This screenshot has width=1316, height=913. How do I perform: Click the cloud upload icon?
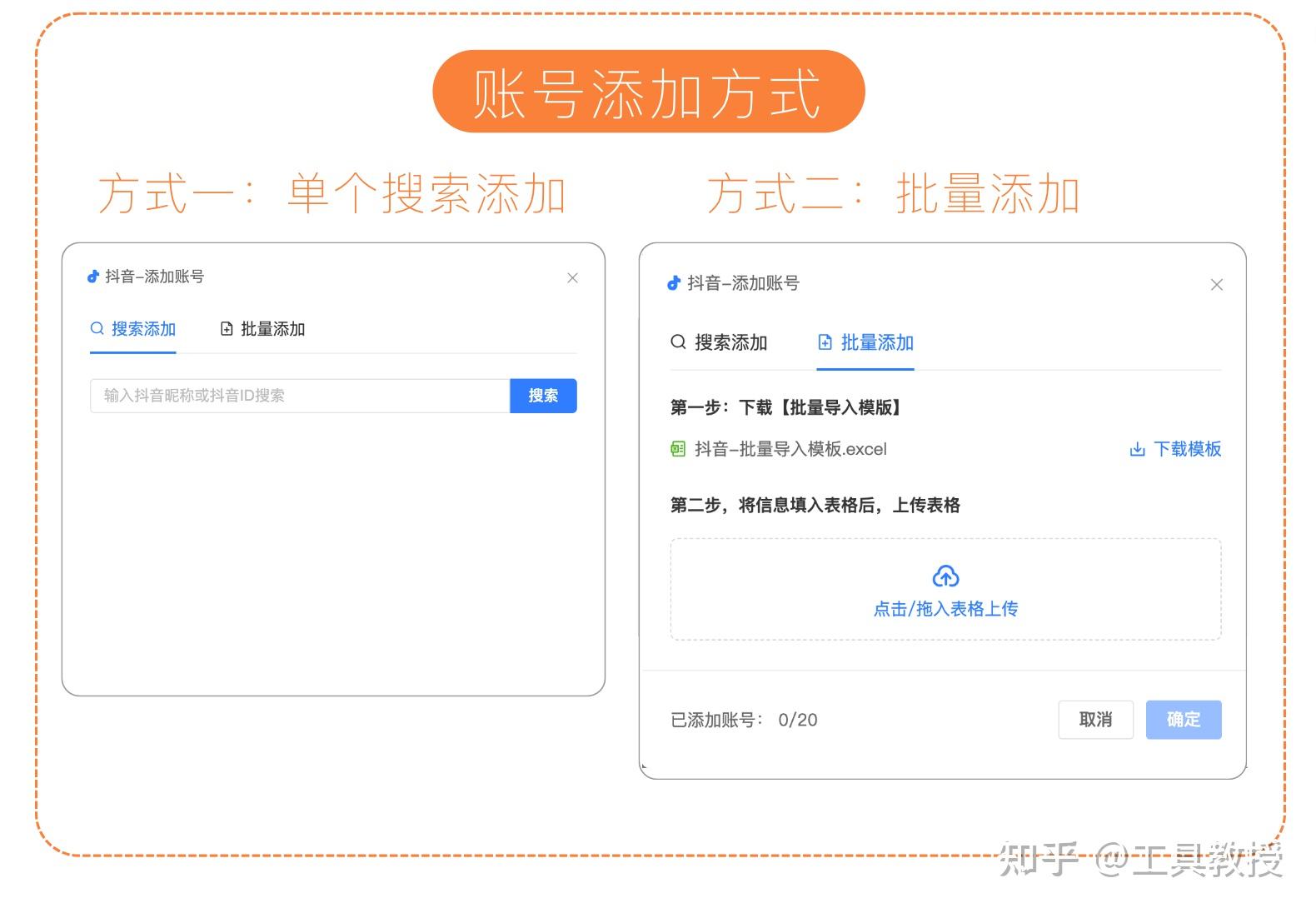[x=945, y=576]
